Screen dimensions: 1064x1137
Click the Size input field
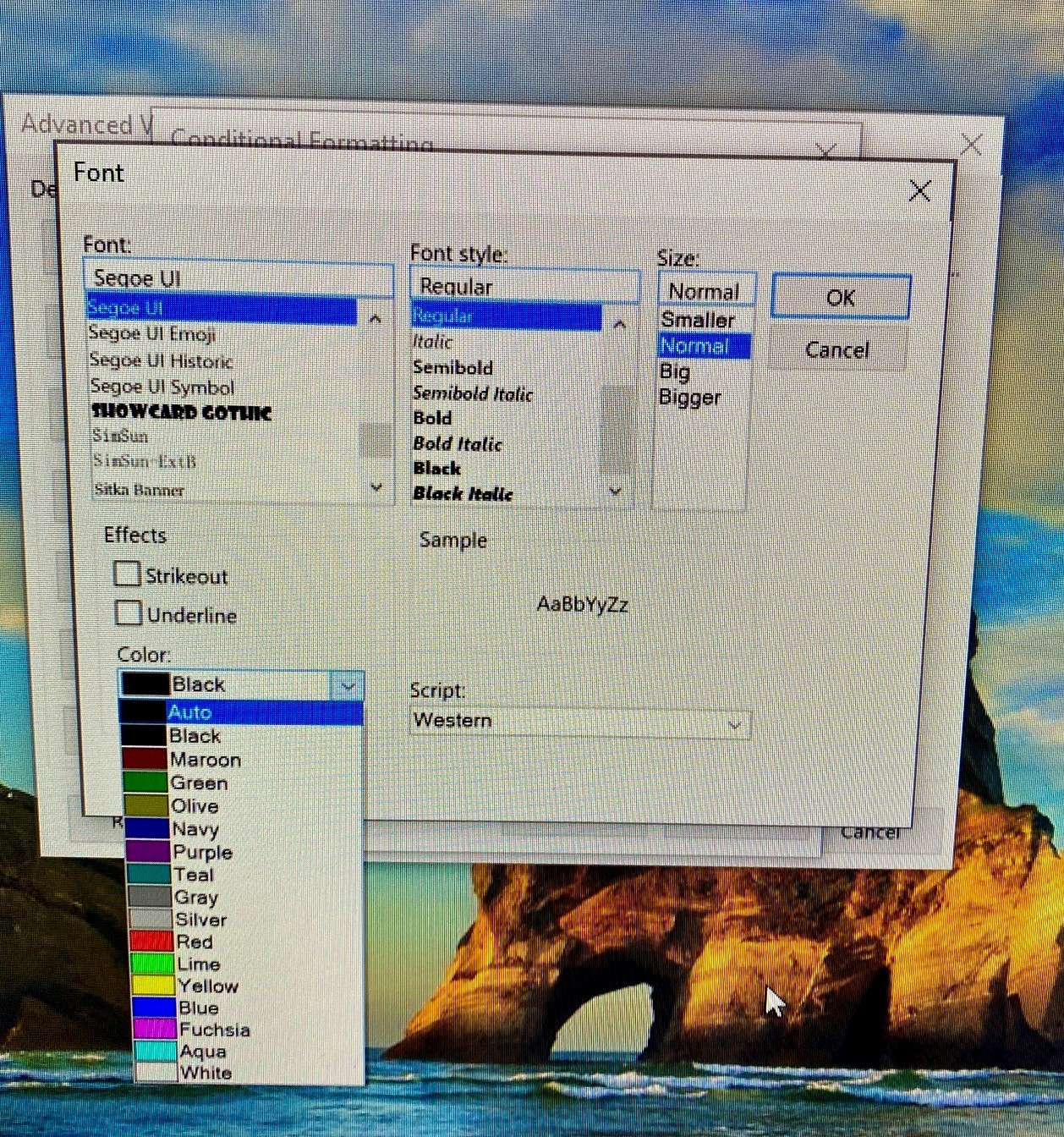click(x=706, y=291)
